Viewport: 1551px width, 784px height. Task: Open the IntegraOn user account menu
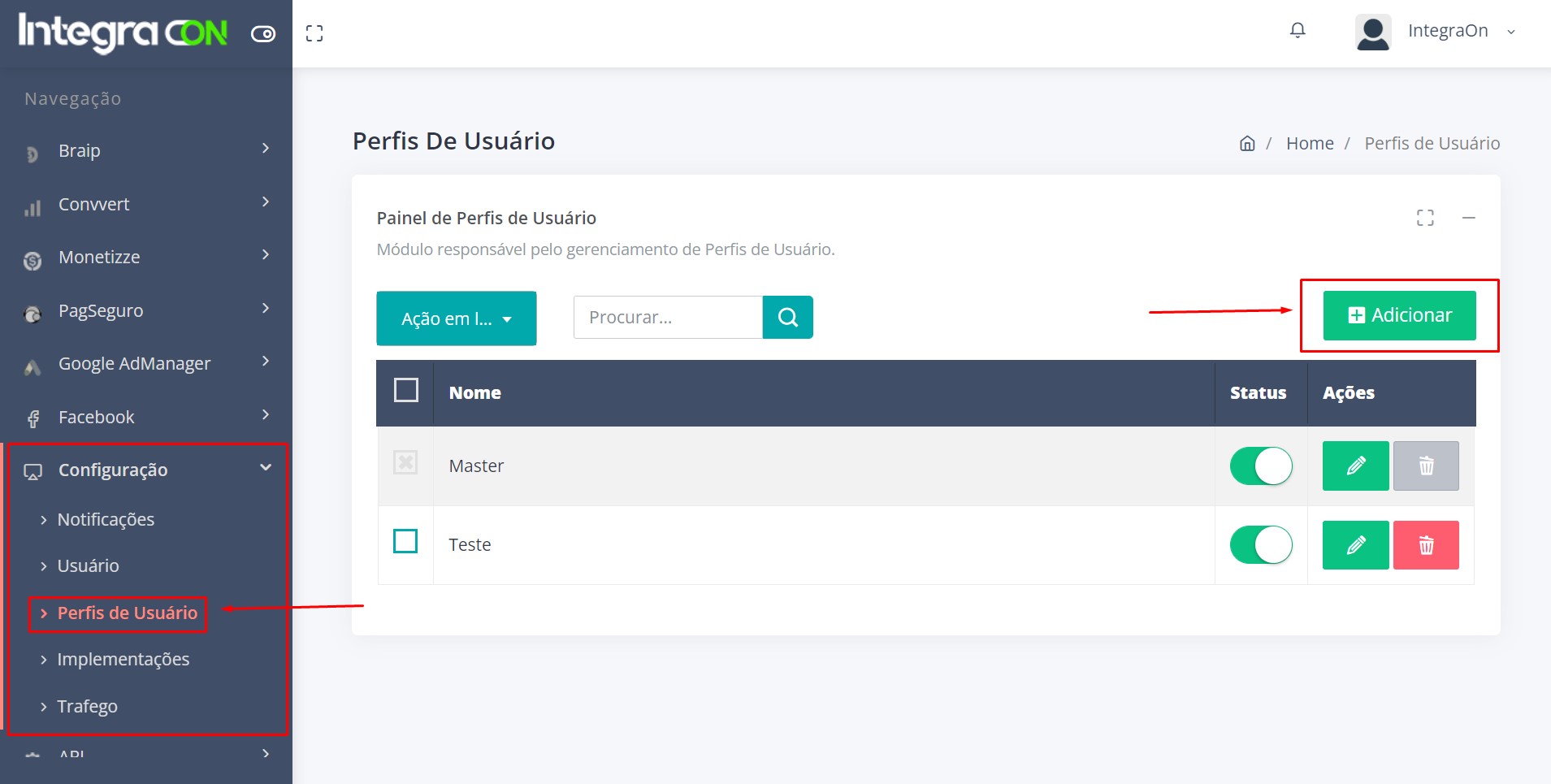(1436, 32)
